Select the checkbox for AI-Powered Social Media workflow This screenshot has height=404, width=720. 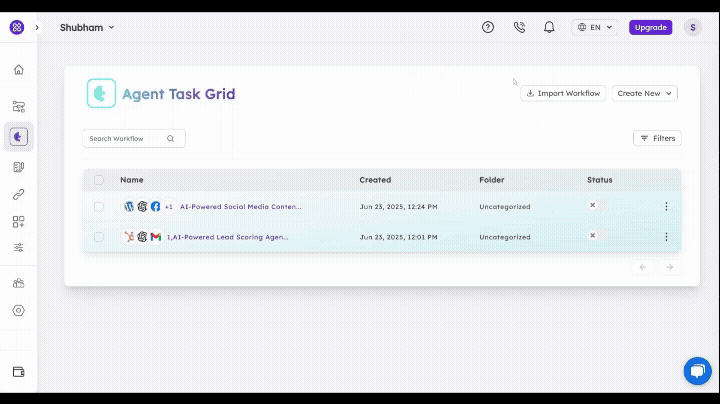point(99,207)
